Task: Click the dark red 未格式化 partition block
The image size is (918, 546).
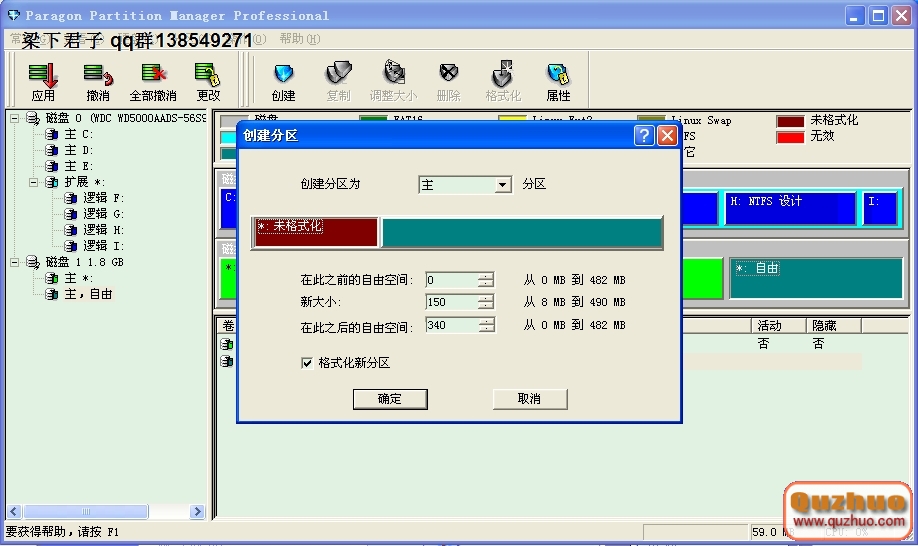Action: (316, 232)
